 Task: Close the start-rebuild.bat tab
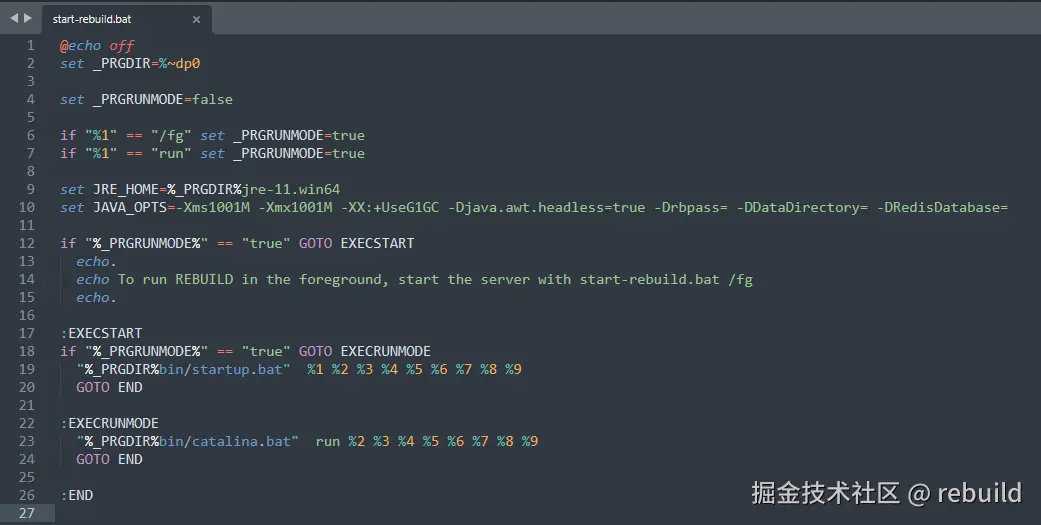point(196,19)
